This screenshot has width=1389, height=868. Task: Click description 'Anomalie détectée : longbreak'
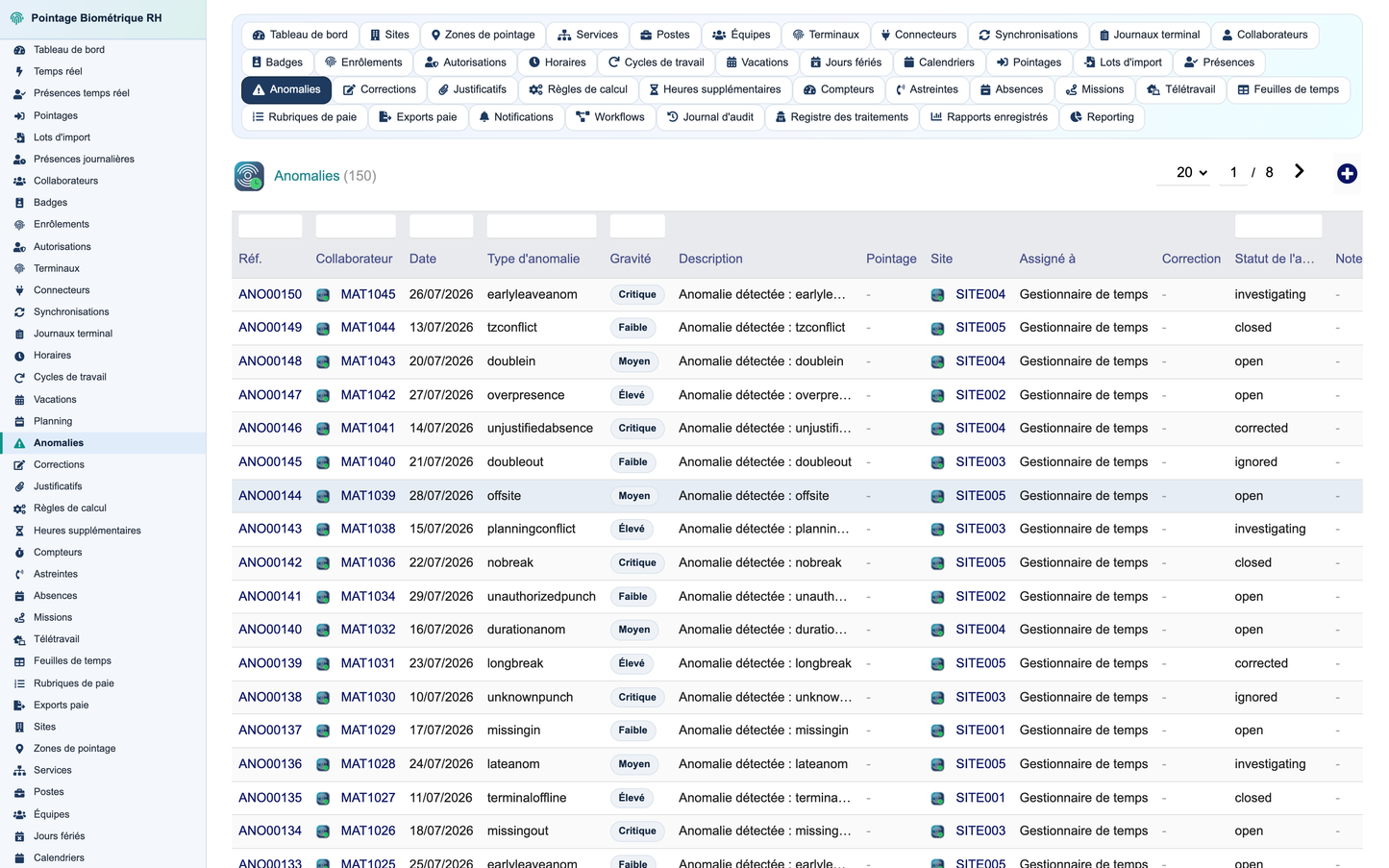tap(765, 663)
